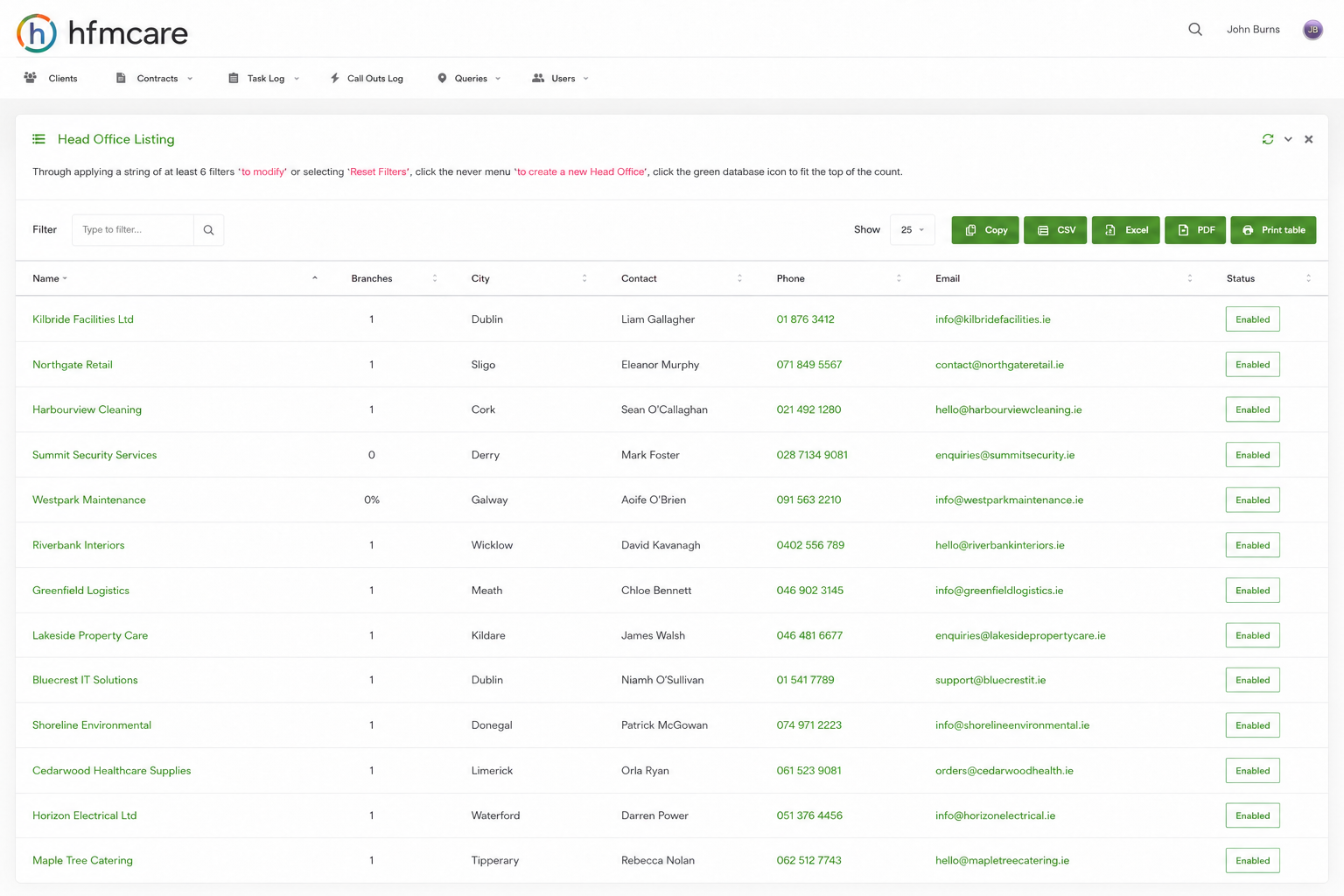The width and height of the screenshot is (1344, 896).
Task: Expand the Queries dropdown menu
Action: [x=469, y=79]
